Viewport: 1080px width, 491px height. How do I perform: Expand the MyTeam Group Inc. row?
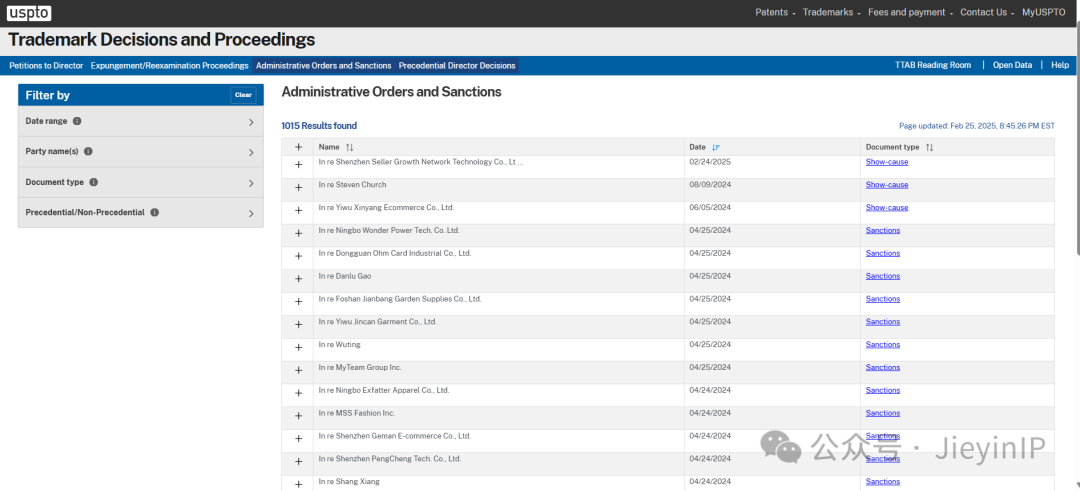(x=298, y=370)
